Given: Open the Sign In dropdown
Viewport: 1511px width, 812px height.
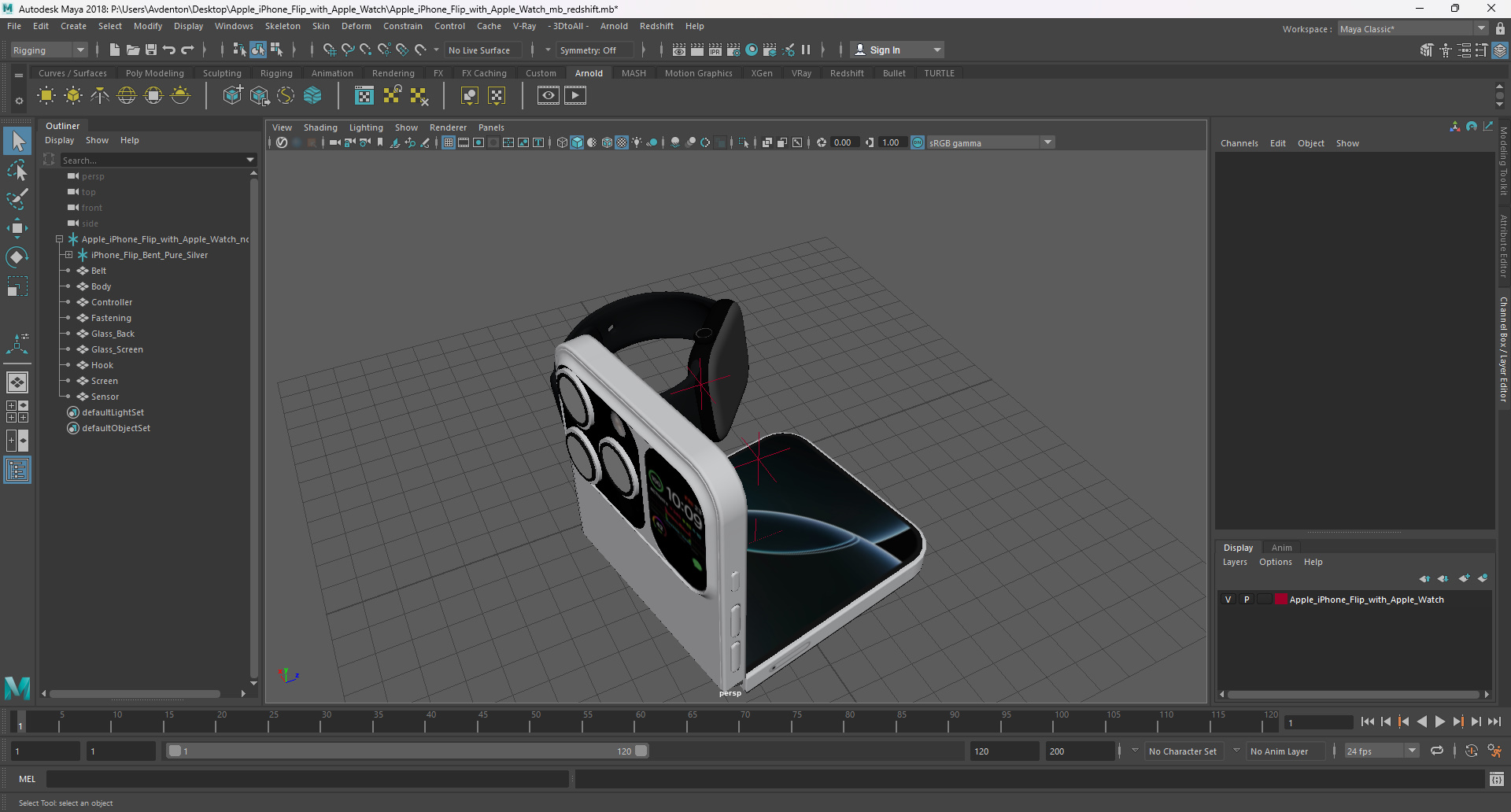Looking at the screenshot, I should click(899, 50).
